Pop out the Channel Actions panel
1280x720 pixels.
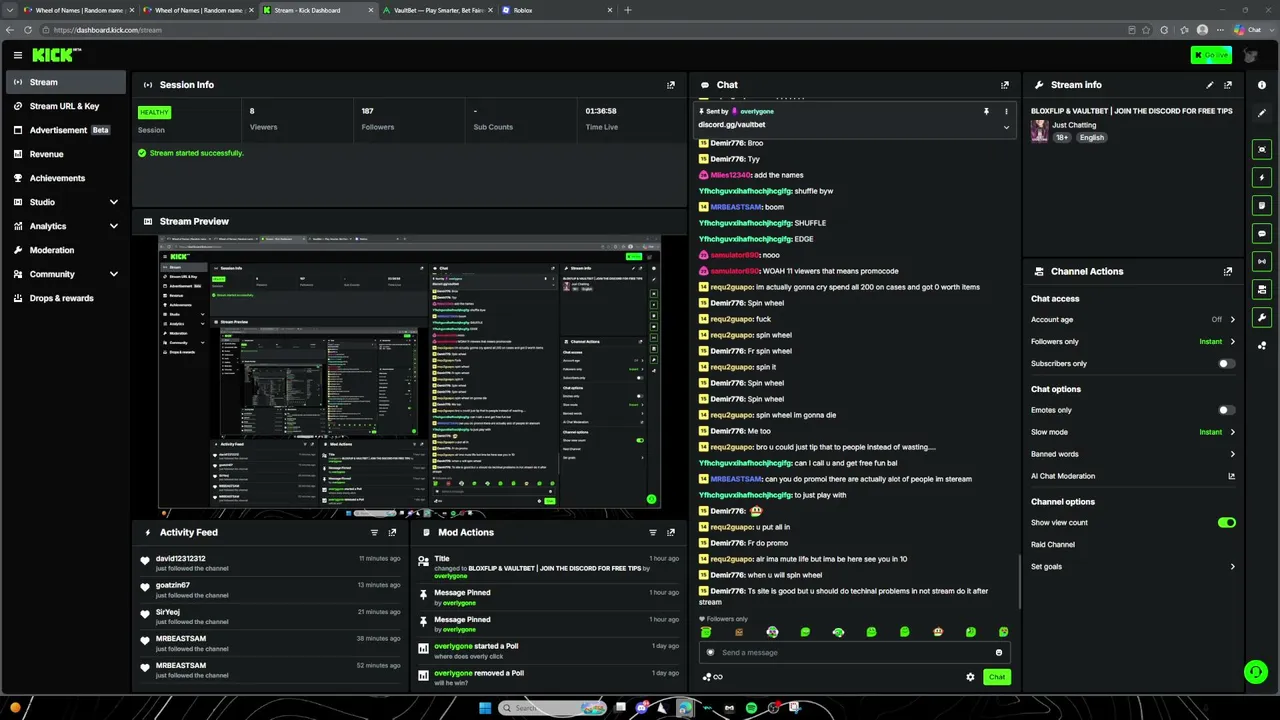click(1228, 271)
